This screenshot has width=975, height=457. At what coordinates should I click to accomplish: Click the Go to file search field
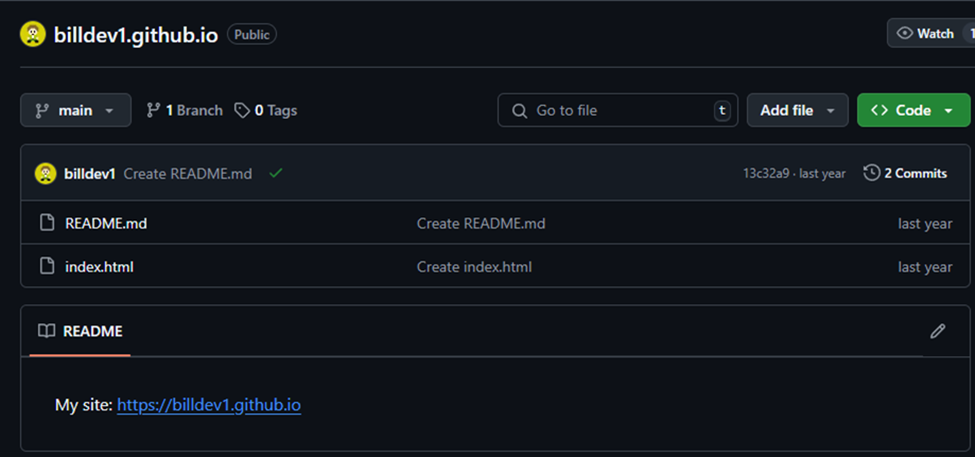click(x=617, y=110)
